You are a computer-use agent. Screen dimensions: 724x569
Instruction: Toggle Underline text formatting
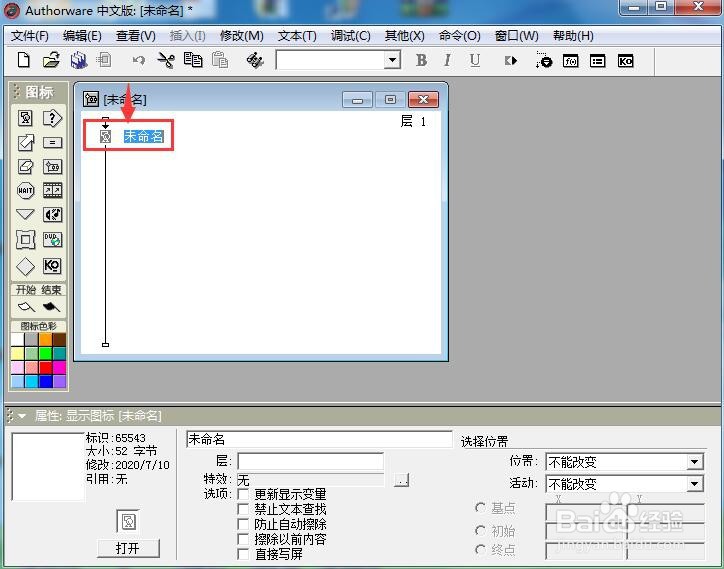475,61
